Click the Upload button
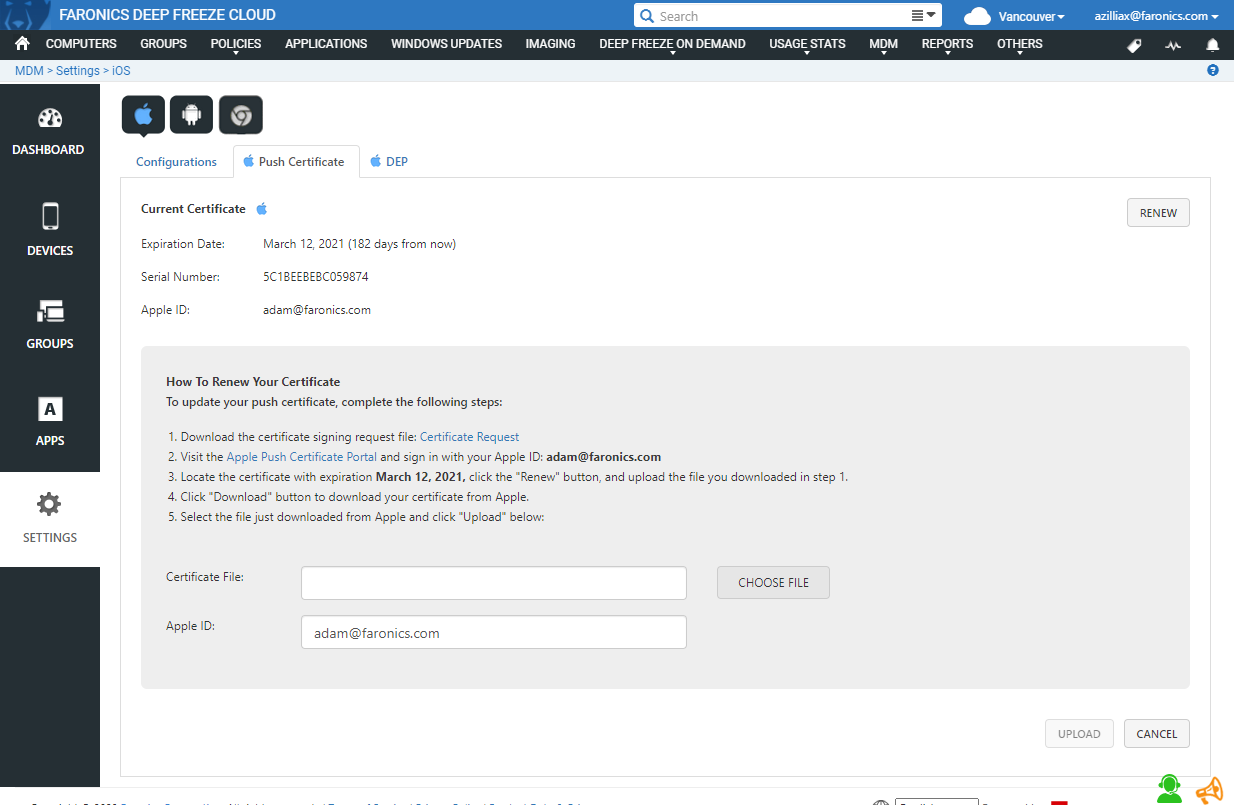The image size is (1234, 805). tap(1079, 734)
